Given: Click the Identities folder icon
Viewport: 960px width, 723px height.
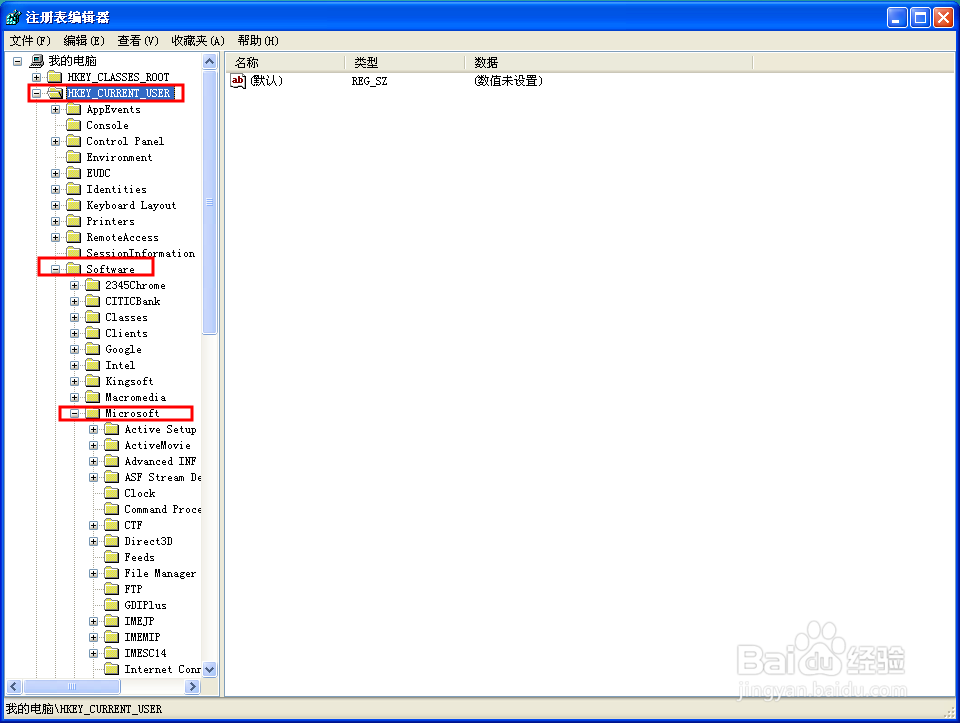Looking at the screenshot, I should pos(74,189).
